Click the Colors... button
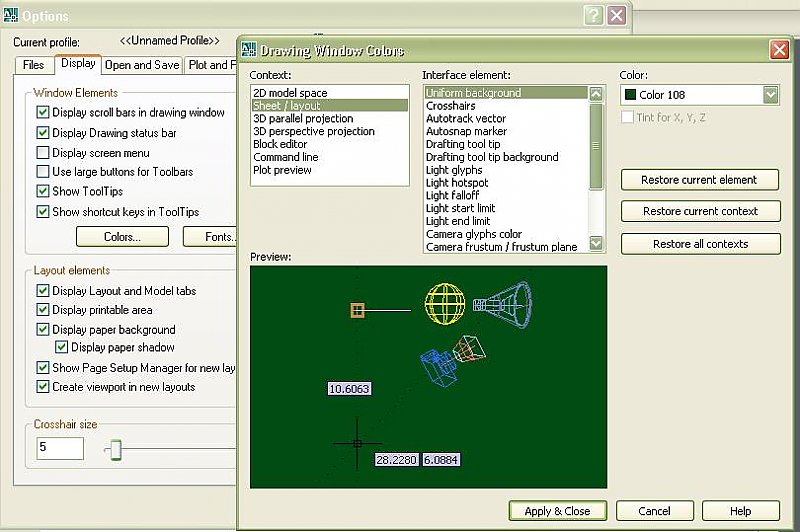This screenshot has height=532, width=800. tap(122, 237)
